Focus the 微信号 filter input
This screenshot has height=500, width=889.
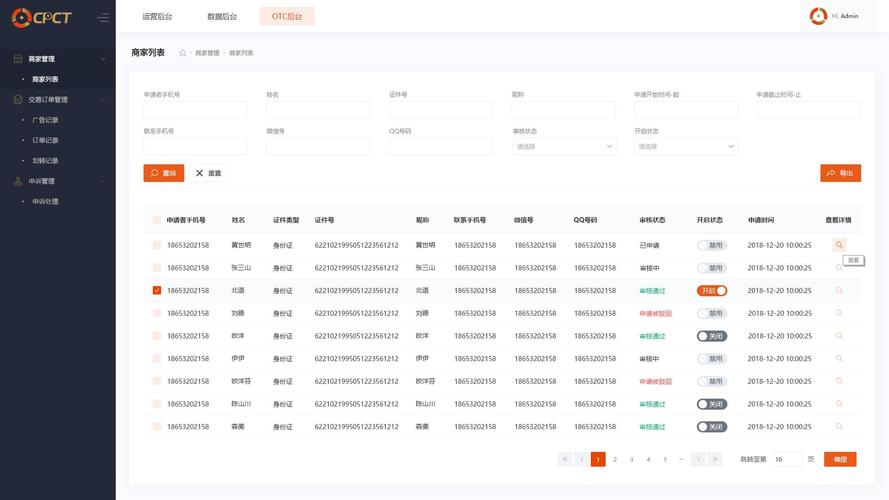[318, 146]
